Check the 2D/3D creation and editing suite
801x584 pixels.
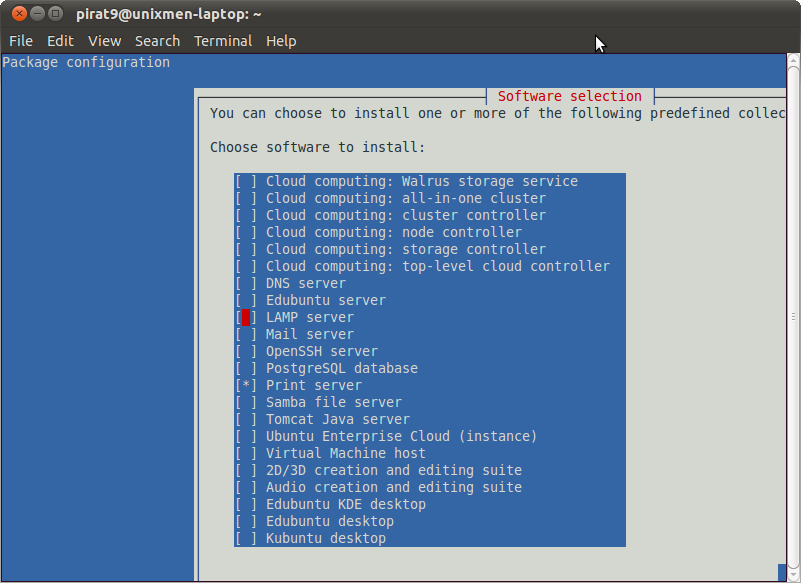(x=246, y=470)
